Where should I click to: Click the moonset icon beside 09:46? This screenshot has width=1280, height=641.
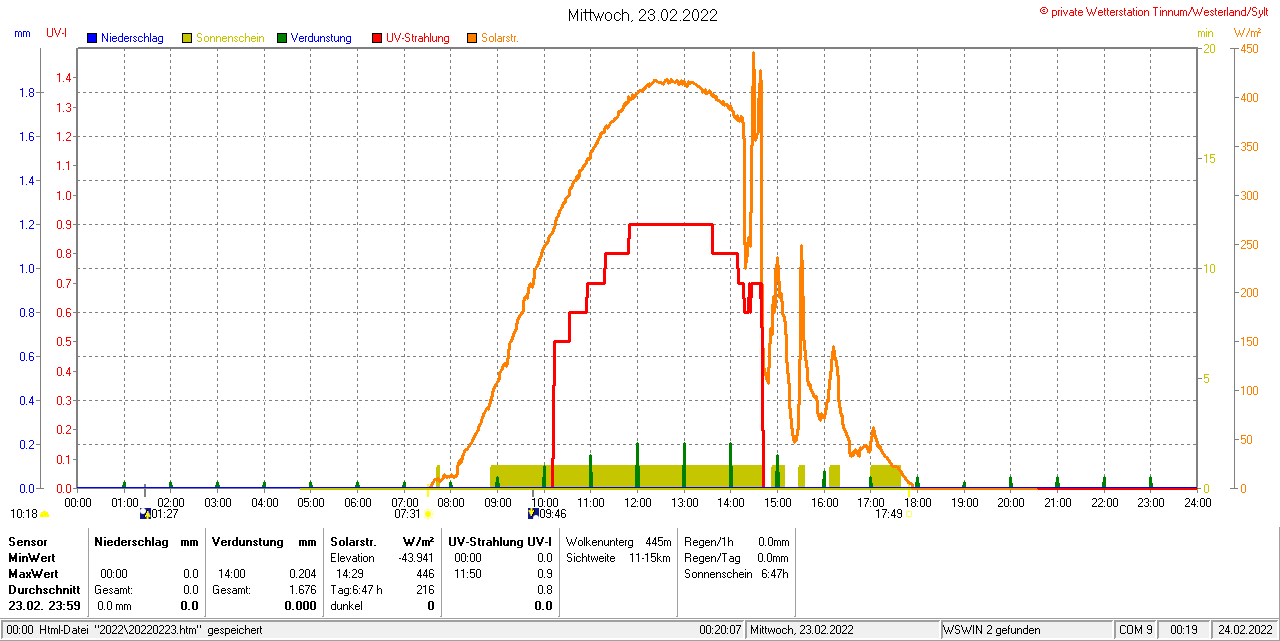[x=533, y=514]
